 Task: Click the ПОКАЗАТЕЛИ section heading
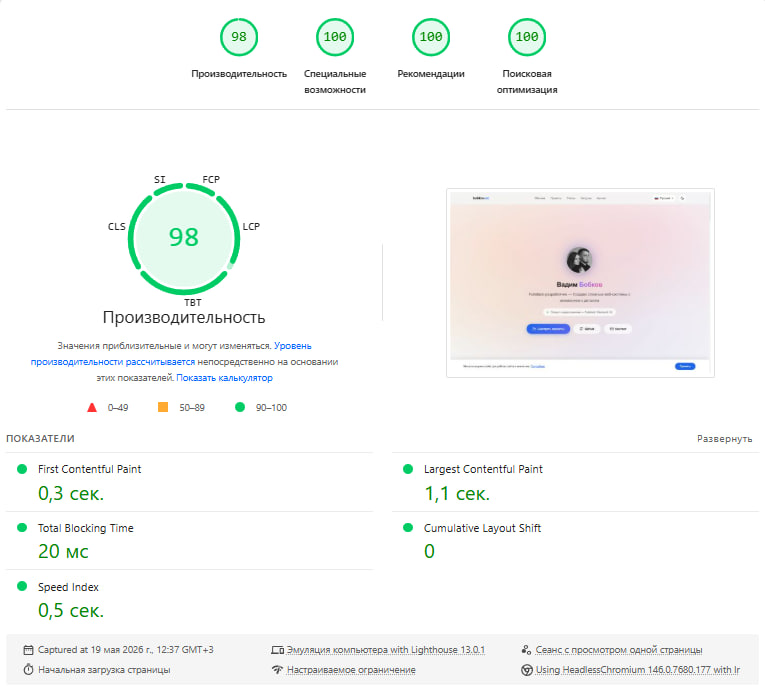pyautogui.click(x=40, y=439)
